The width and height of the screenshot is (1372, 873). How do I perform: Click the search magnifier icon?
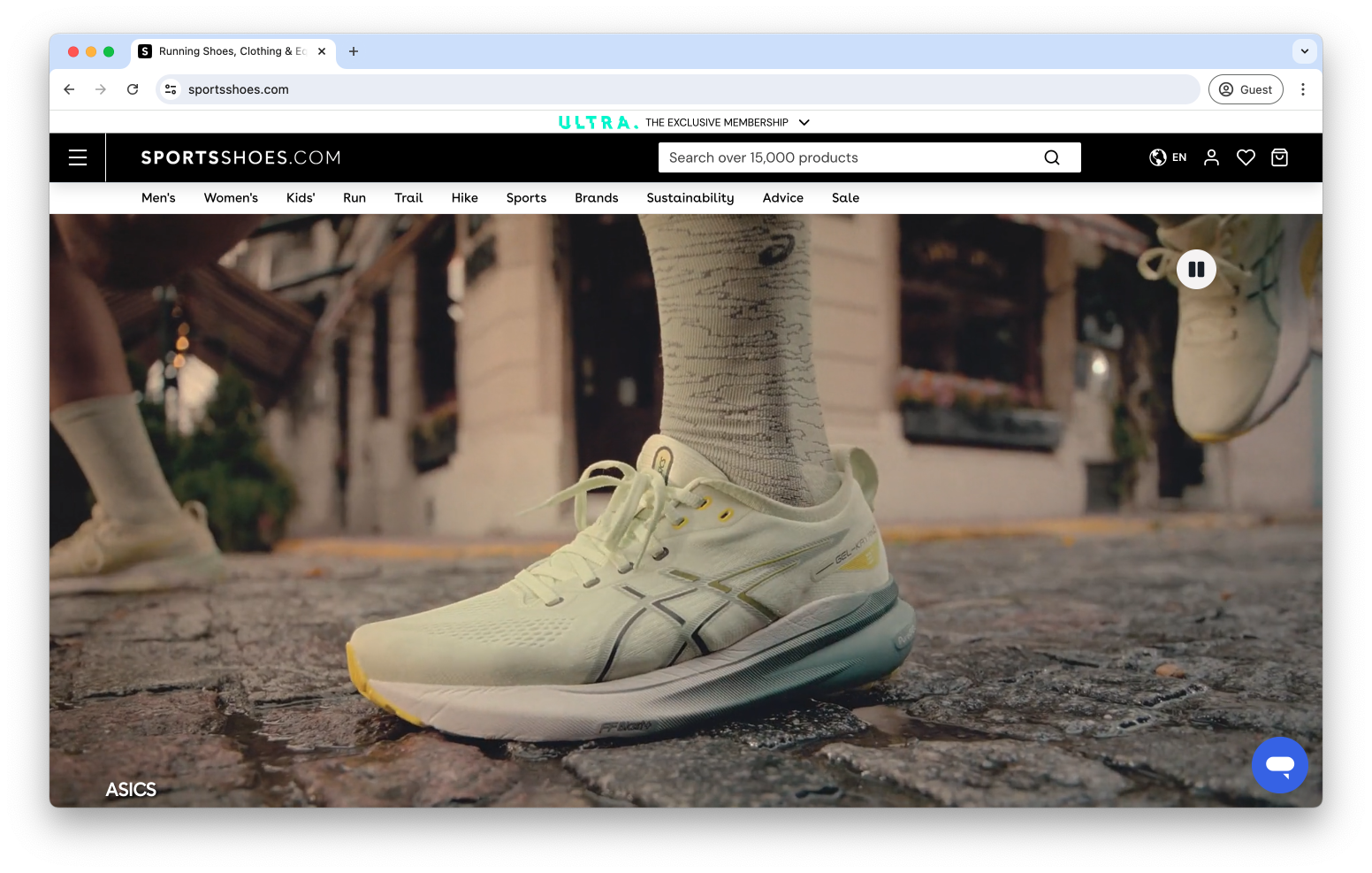1052,157
